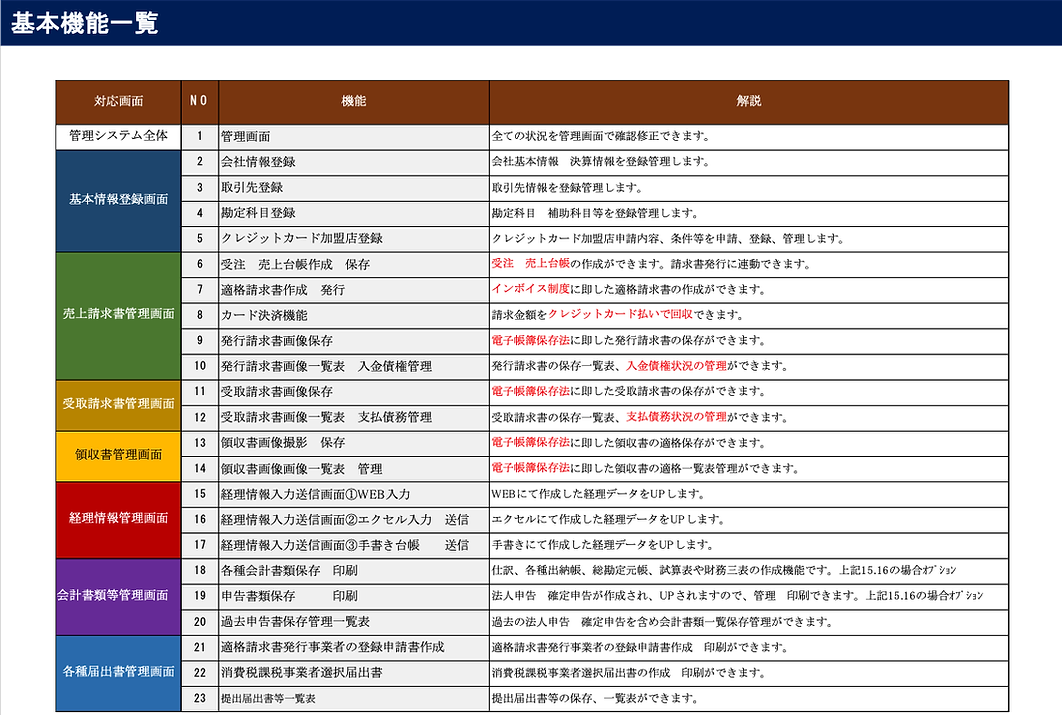
Task: Select the 会社情報登録 function cell
Action: [x=354, y=162]
